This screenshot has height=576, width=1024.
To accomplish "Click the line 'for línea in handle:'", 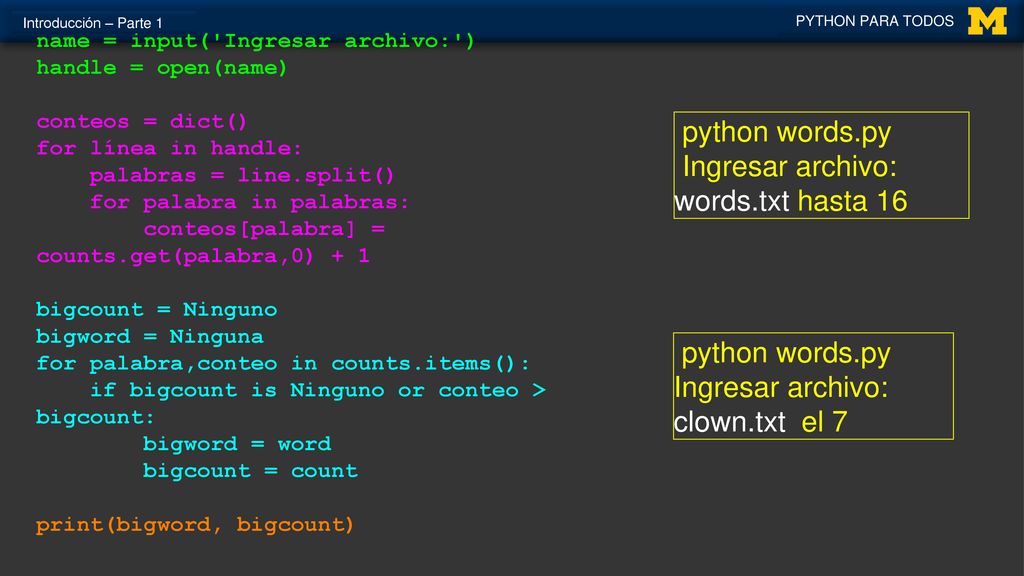I will pos(169,148).
